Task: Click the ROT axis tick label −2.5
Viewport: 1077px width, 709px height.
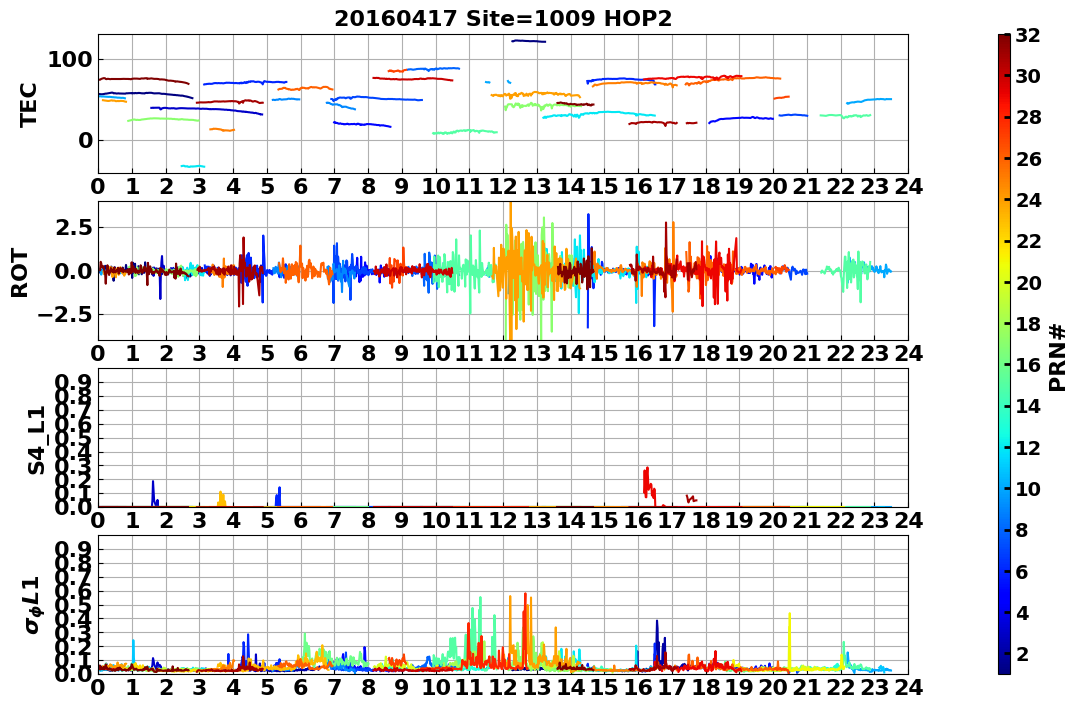Action: pyautogui.click(x=64, y=315)
